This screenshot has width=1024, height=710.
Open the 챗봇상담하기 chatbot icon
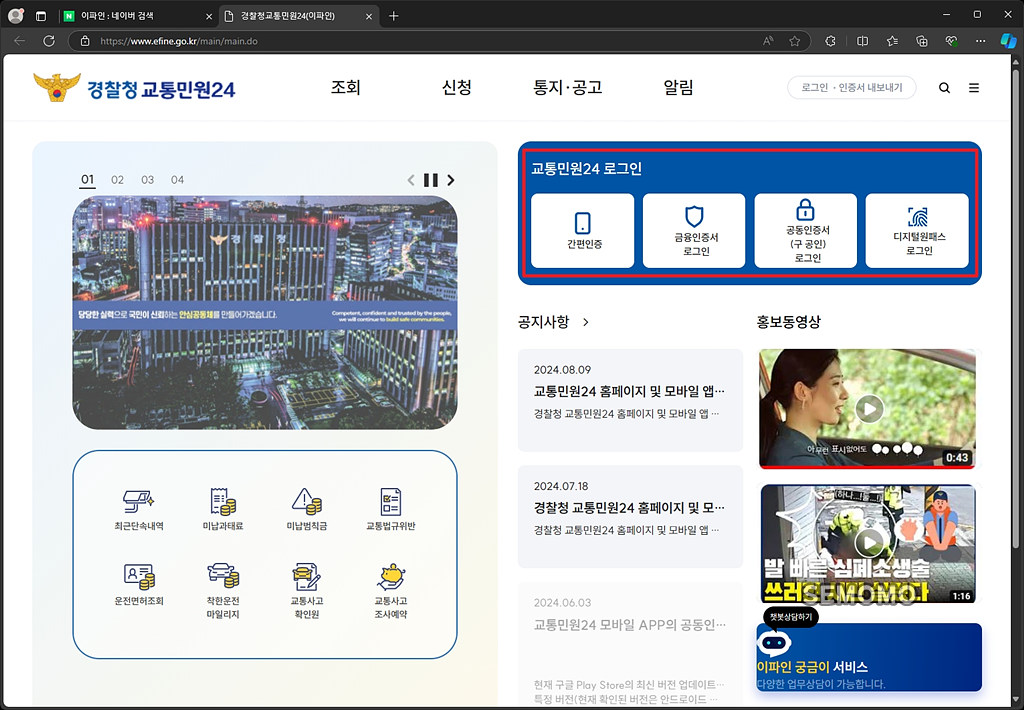click(775, 643)
